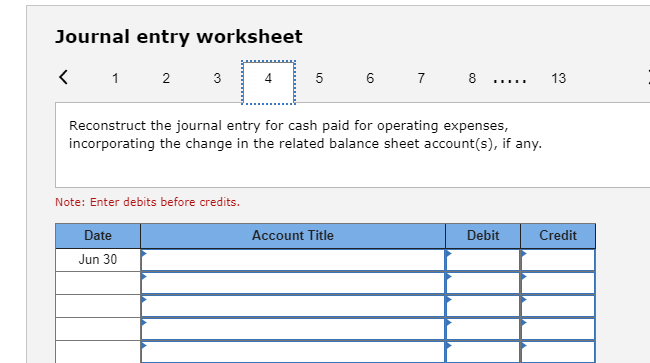Click Credit field in fourth row
The image size is (650, 363).
(558, 329)
